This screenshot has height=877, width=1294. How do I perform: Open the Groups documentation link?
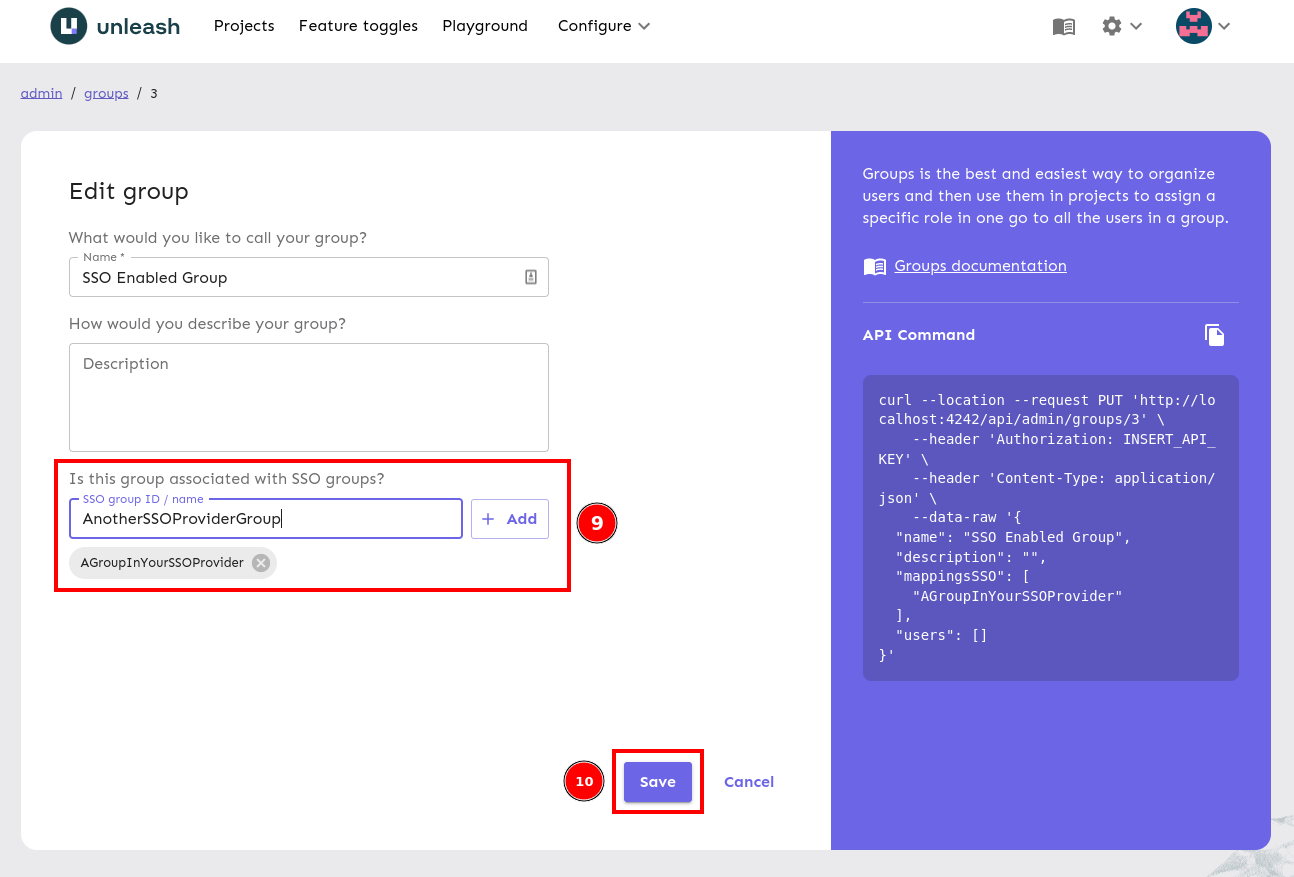click(980, 266)
